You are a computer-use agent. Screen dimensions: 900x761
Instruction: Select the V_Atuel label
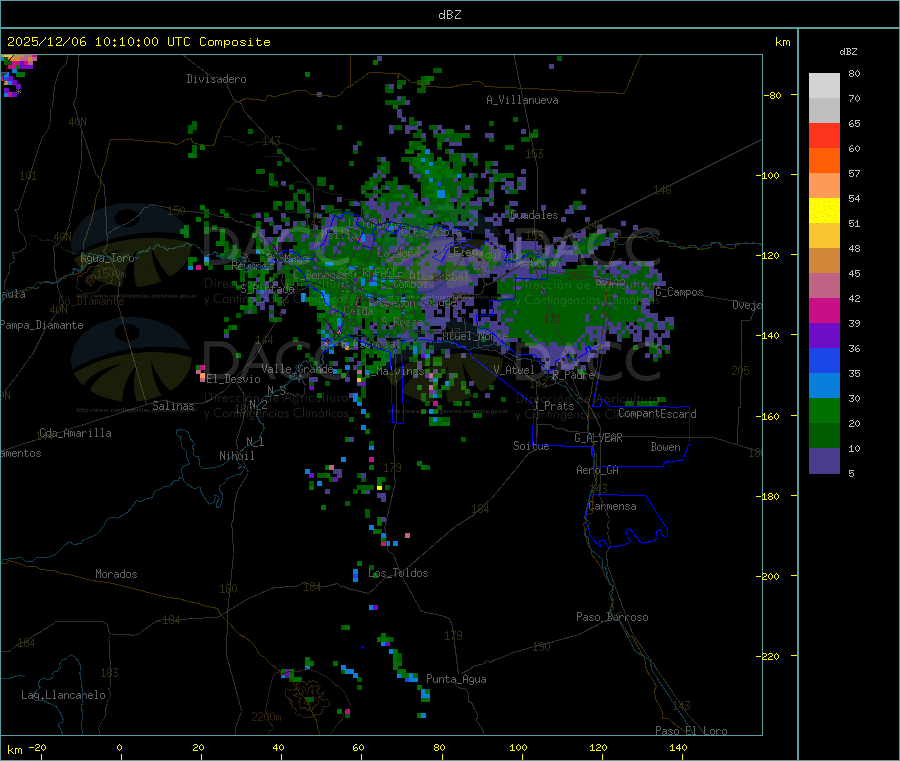coord(514,370)
